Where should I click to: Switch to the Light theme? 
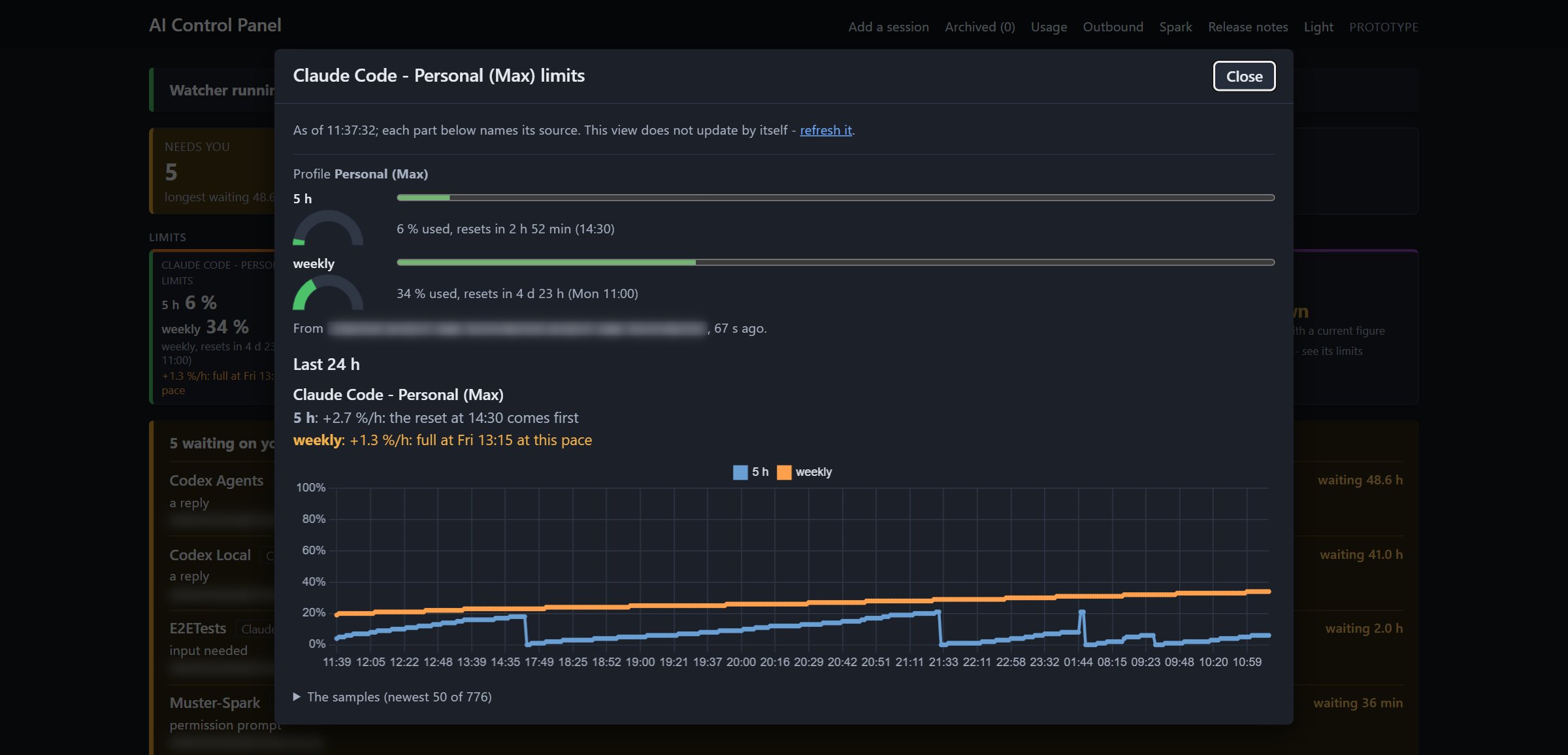point(1318,27)
